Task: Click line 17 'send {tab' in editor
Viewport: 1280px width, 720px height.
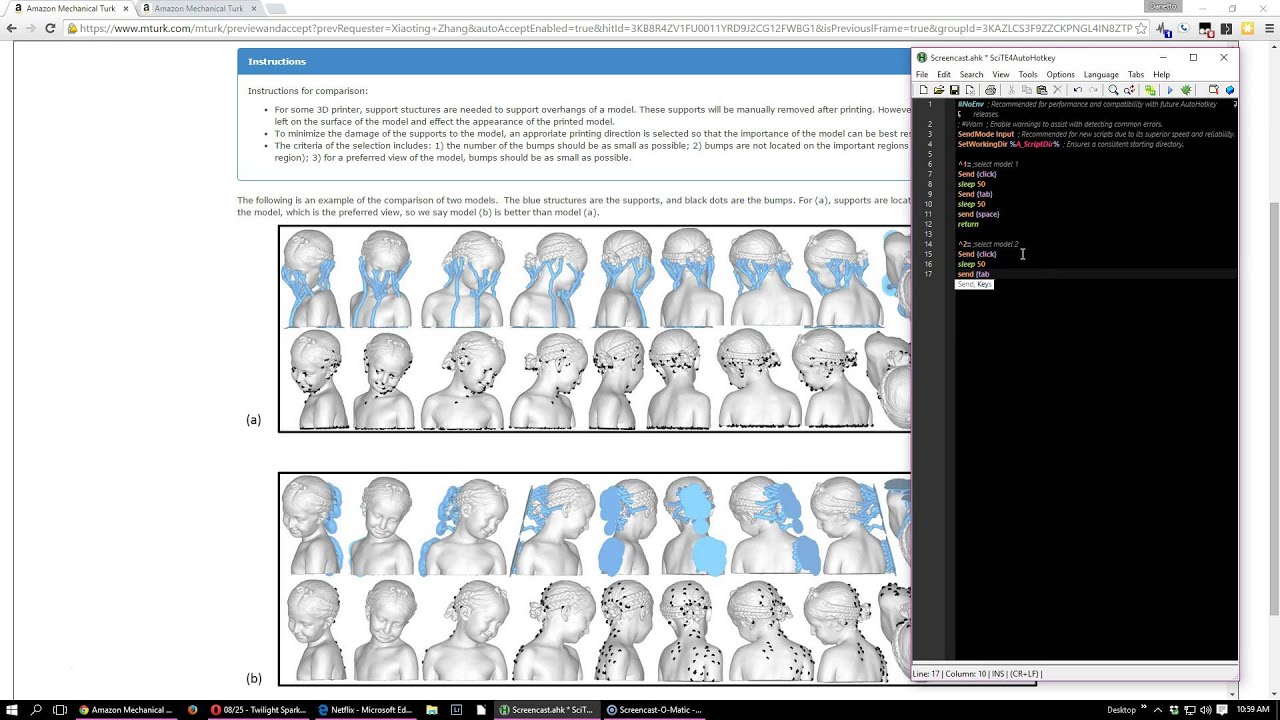Action: pos(974,274)
